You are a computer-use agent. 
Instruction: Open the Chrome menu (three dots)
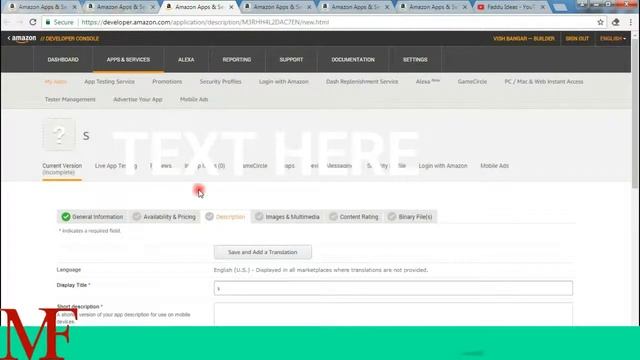631,22
